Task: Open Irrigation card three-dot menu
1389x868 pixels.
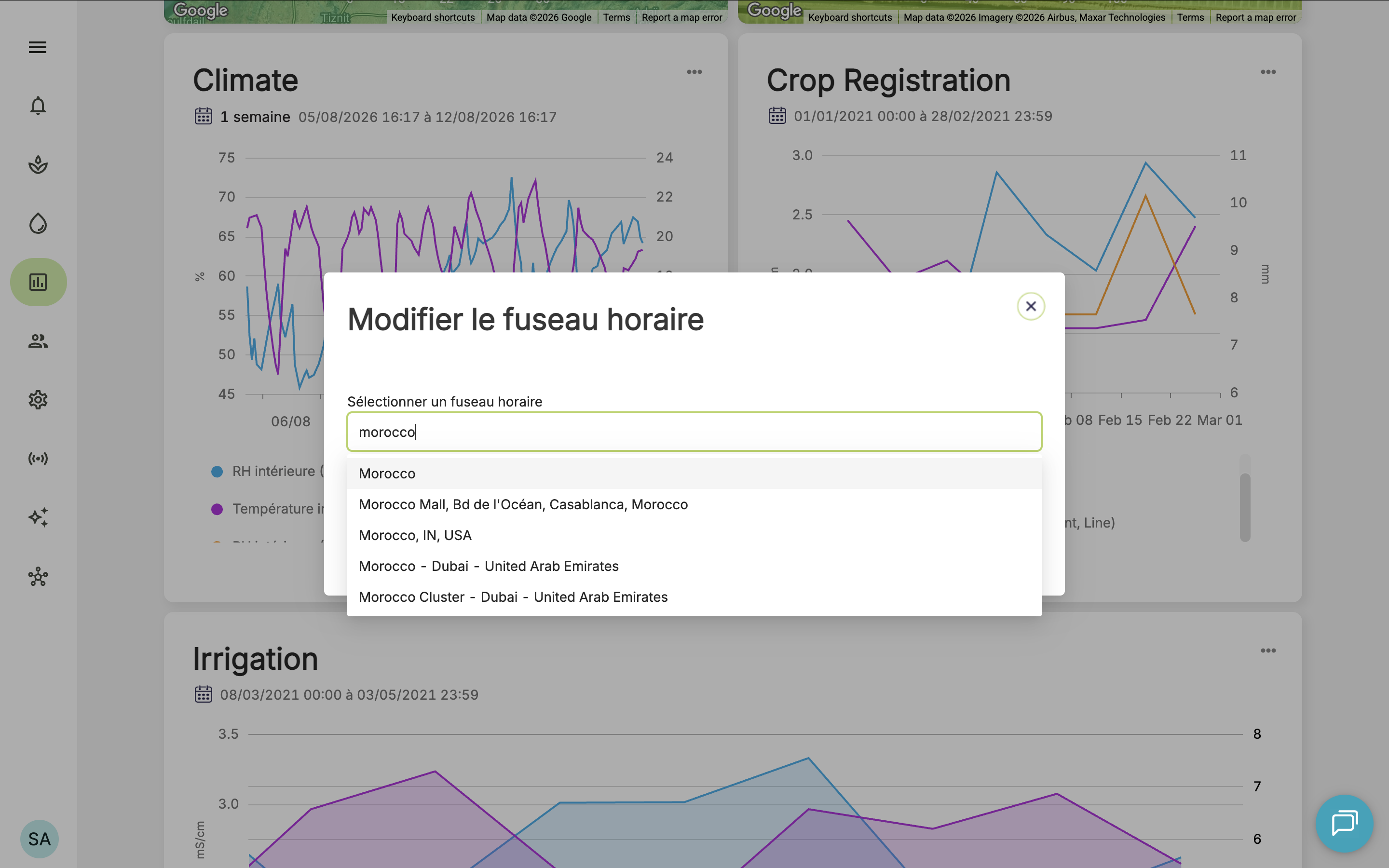Action: coord(1268,651)
